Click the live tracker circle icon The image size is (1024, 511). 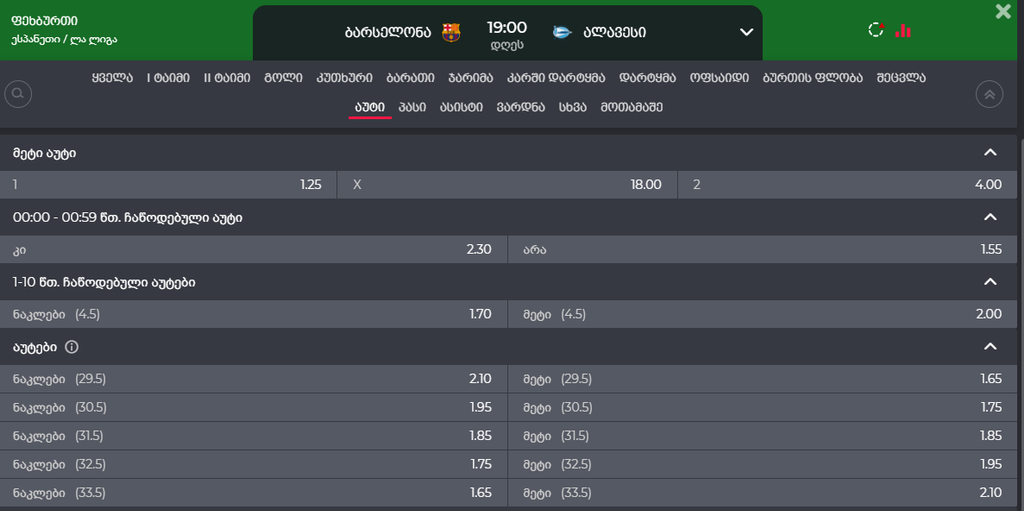876,30
